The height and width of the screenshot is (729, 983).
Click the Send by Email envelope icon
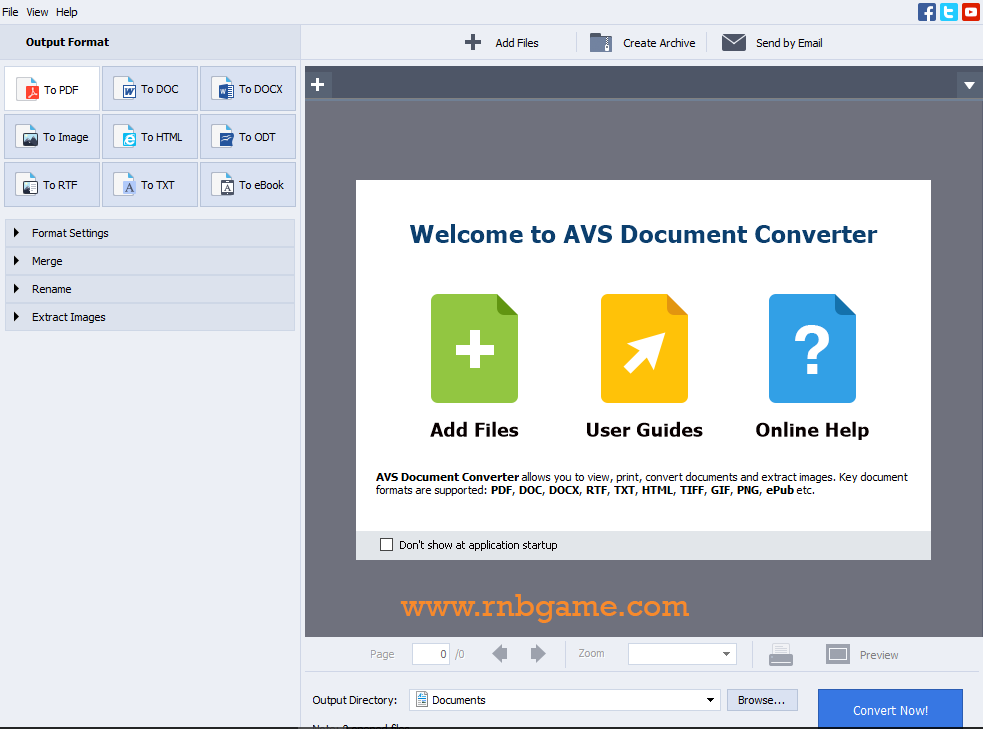[733, 43]
